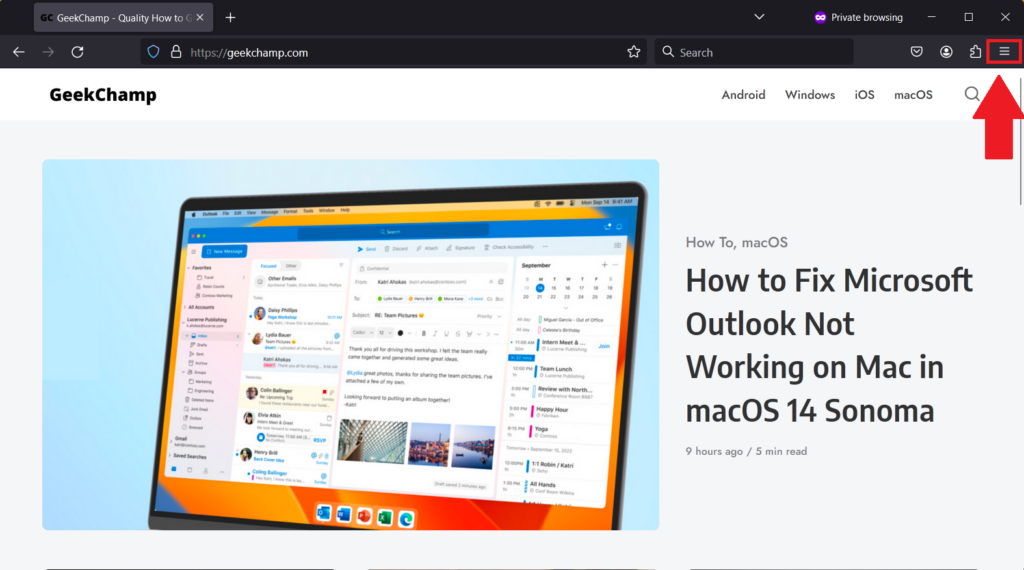Viewport: 1024px width, 570px height.
Task: Expand the list all tabs chevron
Action: point(759,17)
